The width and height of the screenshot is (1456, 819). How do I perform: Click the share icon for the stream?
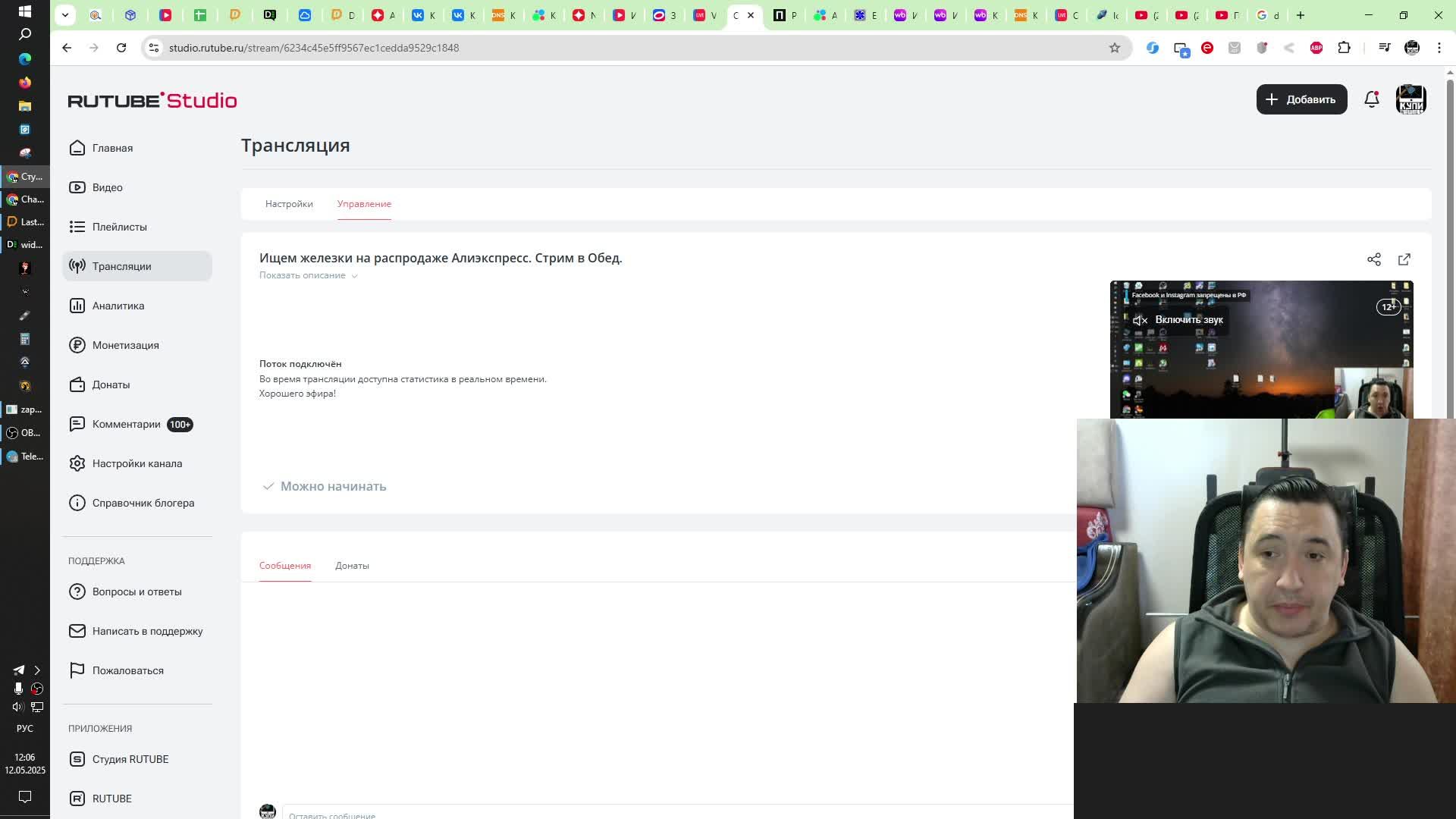[x=1373, y=259]
